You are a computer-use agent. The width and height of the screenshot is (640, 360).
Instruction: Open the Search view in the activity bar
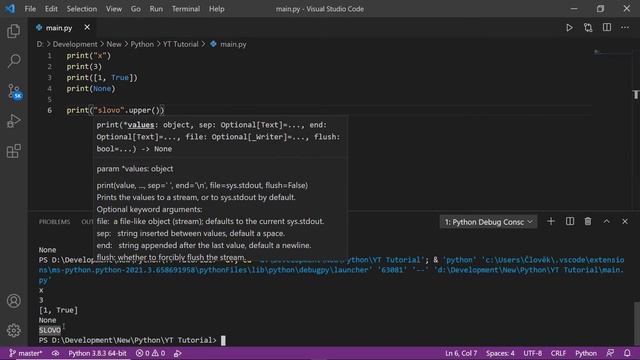coord(13,61)
